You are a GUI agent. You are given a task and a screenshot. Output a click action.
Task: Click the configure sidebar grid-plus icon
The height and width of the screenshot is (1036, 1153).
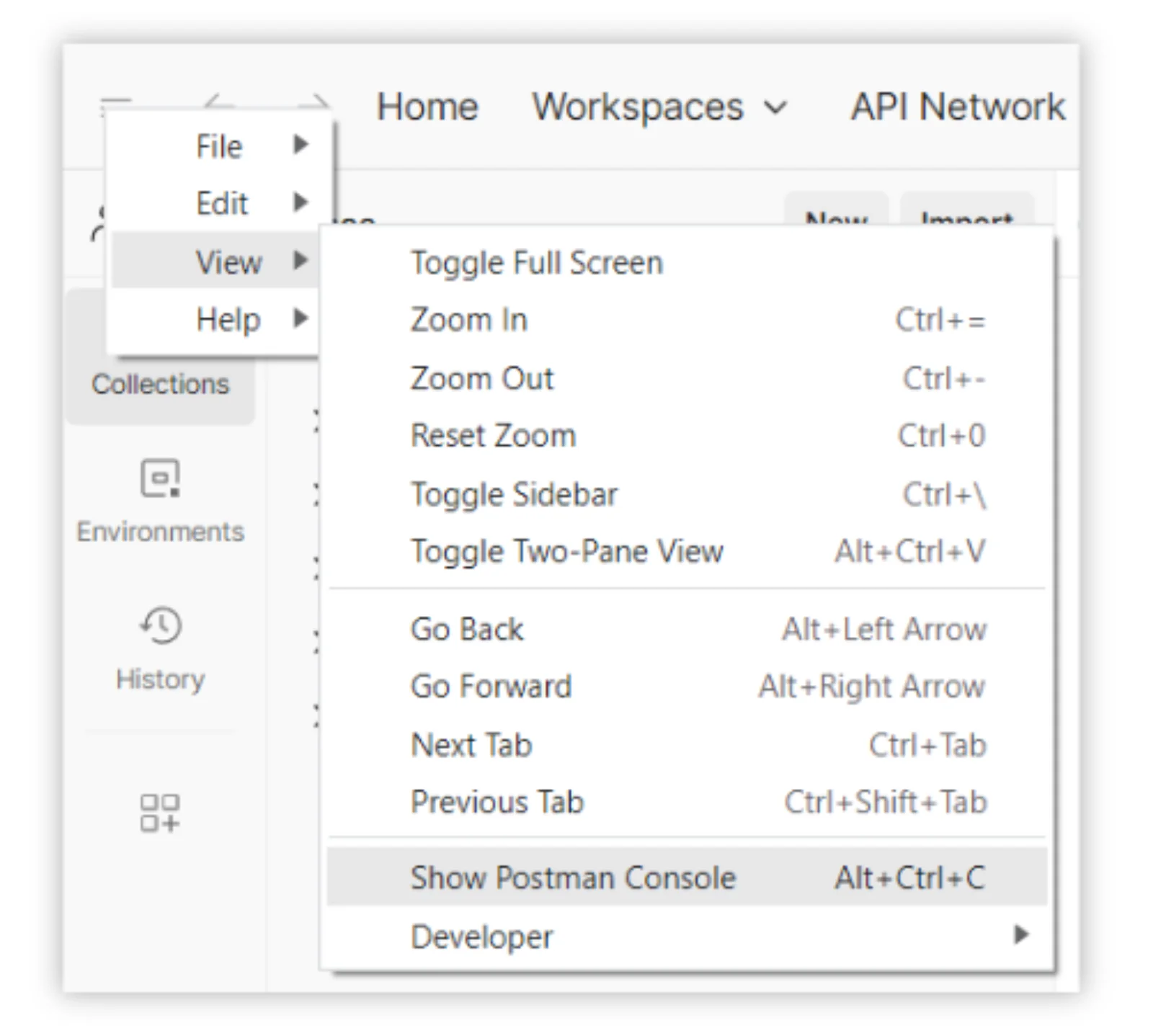click(160, 813)
